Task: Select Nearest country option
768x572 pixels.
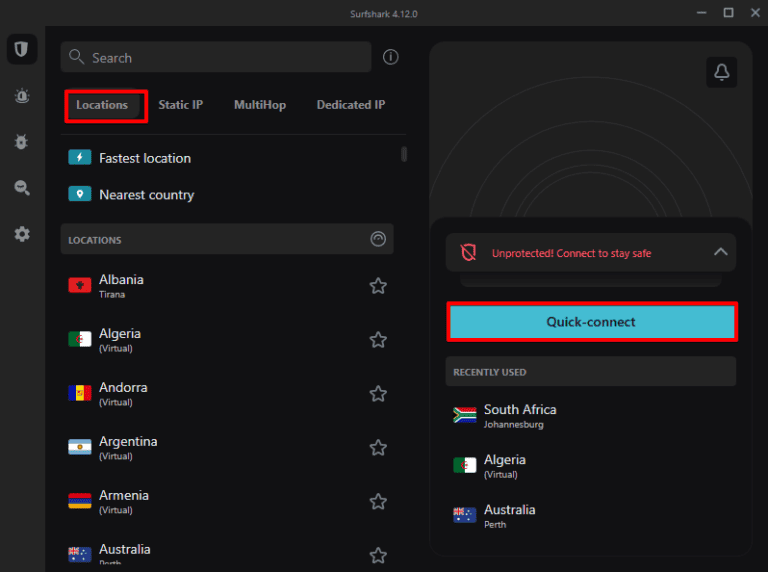Action: coord(146,195)
